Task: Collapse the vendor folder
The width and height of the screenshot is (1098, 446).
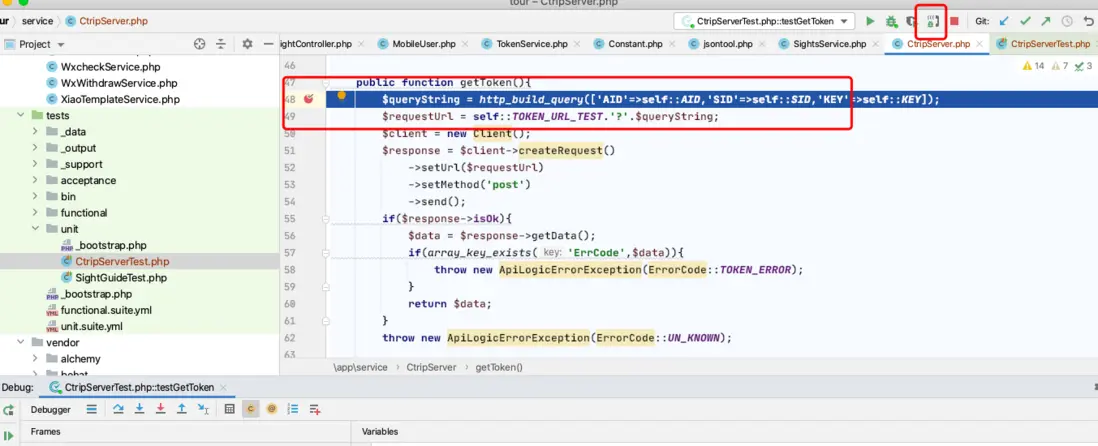Action: point(21,342)
